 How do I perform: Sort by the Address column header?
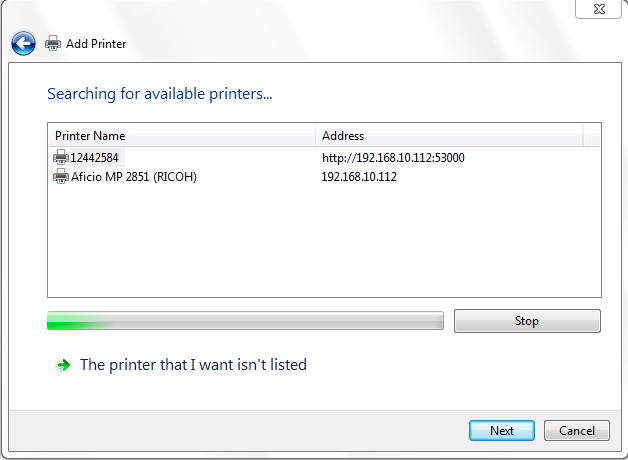(x=448, y=135)
